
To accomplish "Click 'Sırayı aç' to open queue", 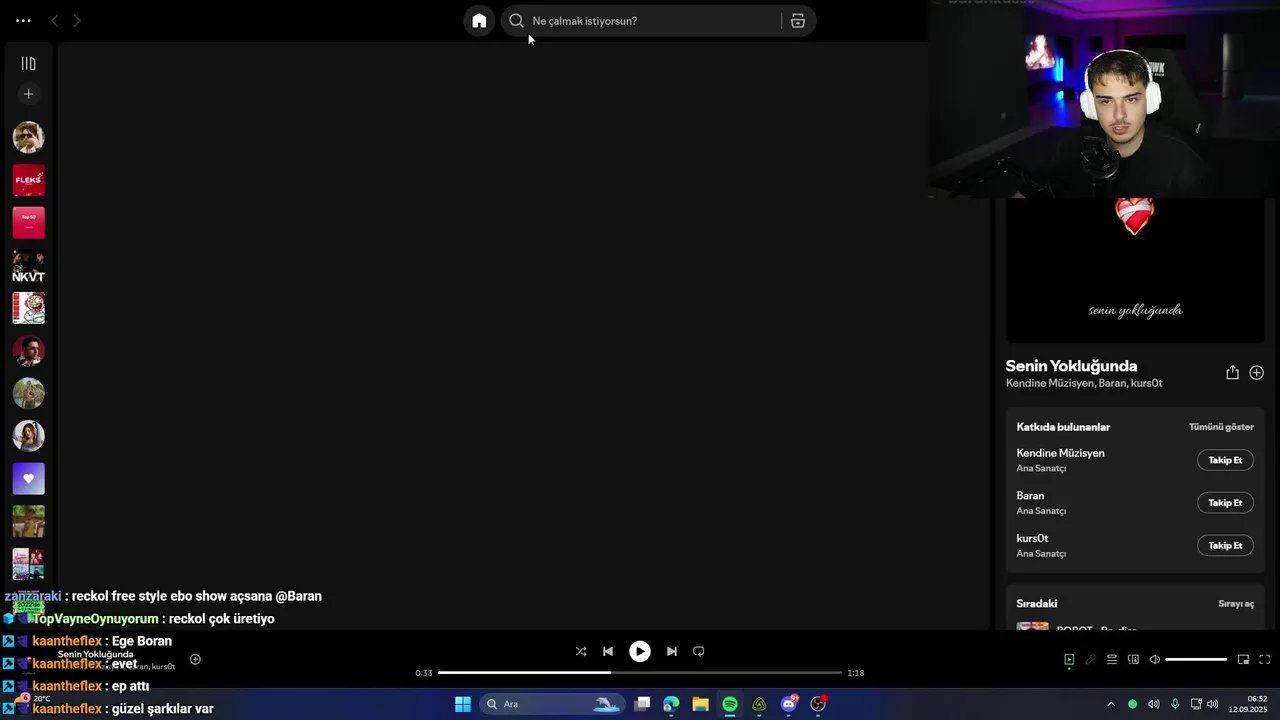I will [1235, 604].
